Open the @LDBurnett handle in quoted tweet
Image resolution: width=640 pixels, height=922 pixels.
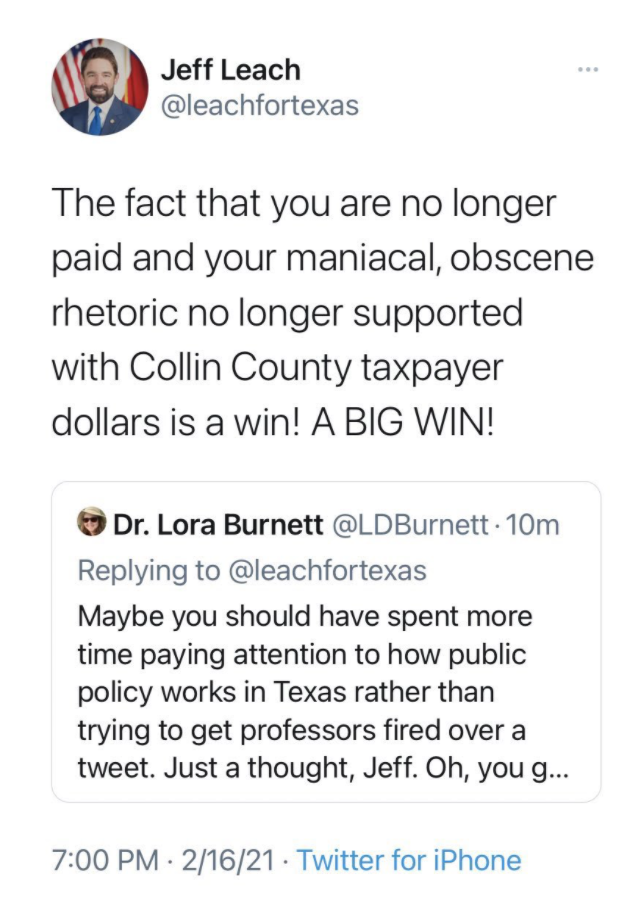pyautogui.click(x=411, y=525)
